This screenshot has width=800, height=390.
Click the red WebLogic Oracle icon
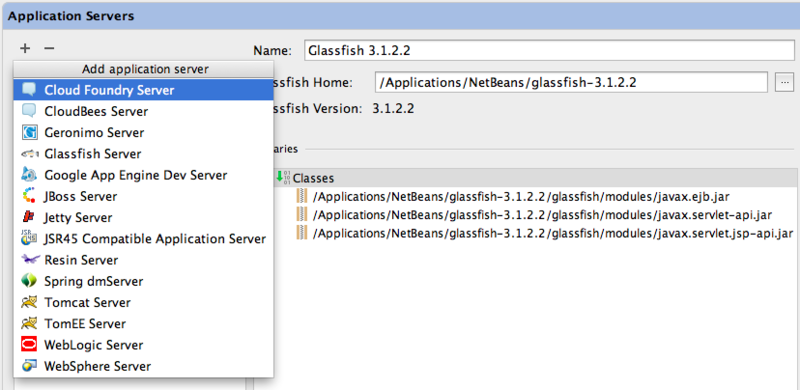(30, 345)
